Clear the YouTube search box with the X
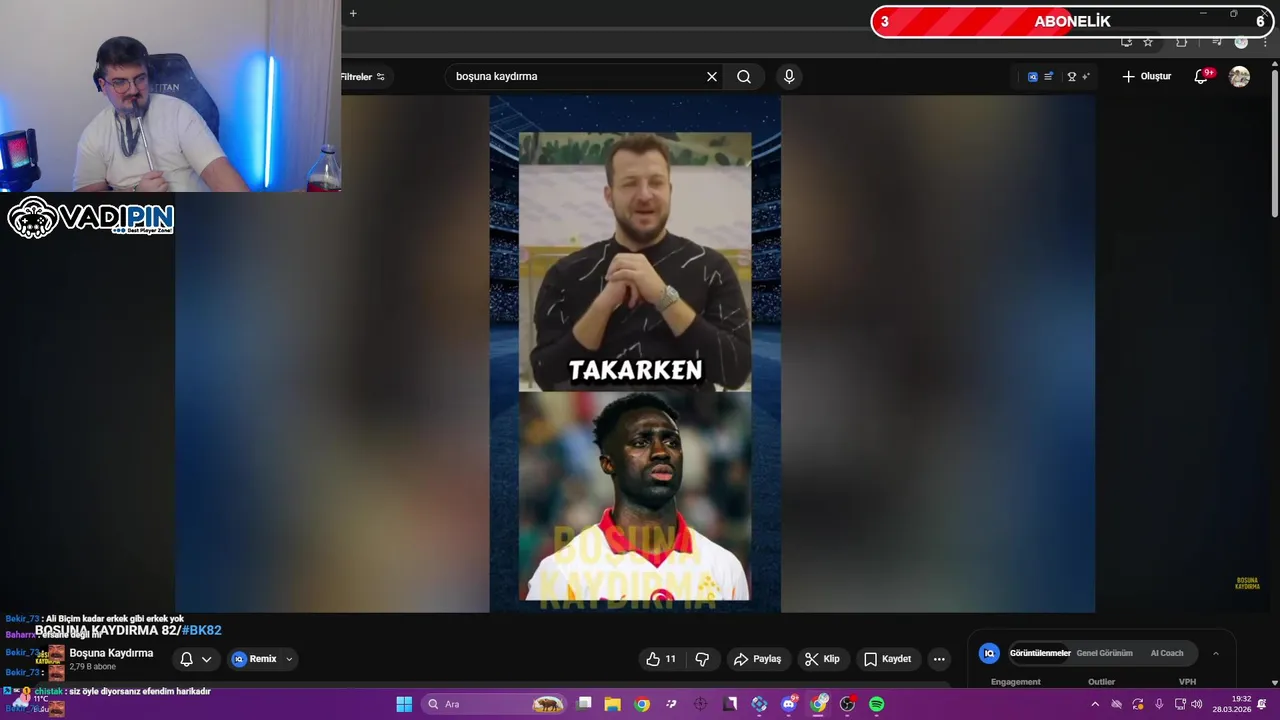The width and height of the screenshot is (1280, 720). pyautogui.click(x=712, y=76)
